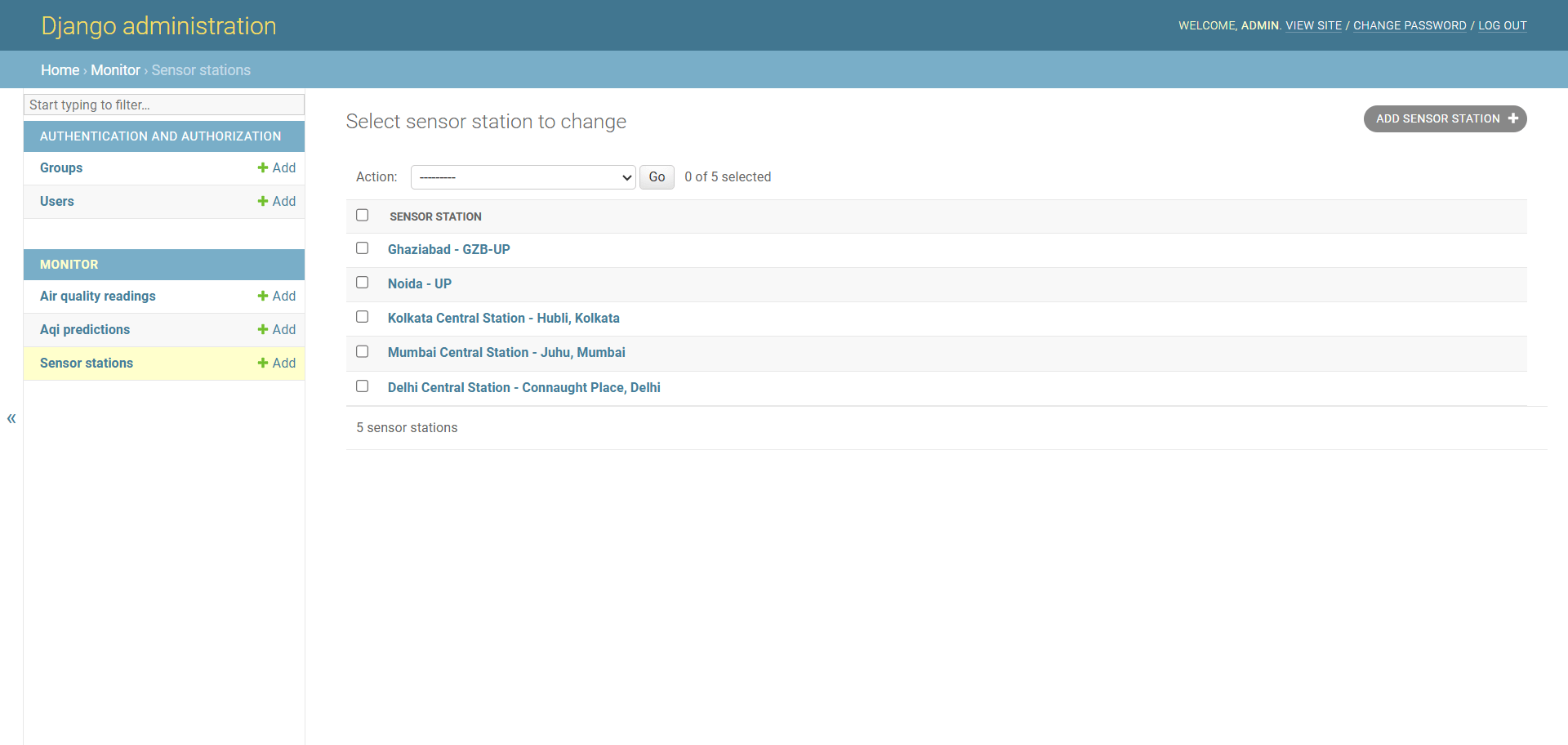This screenshot has width=1568, height=745.
Task: Click the plus icon beside Groups
Action: tap(263, 167)
